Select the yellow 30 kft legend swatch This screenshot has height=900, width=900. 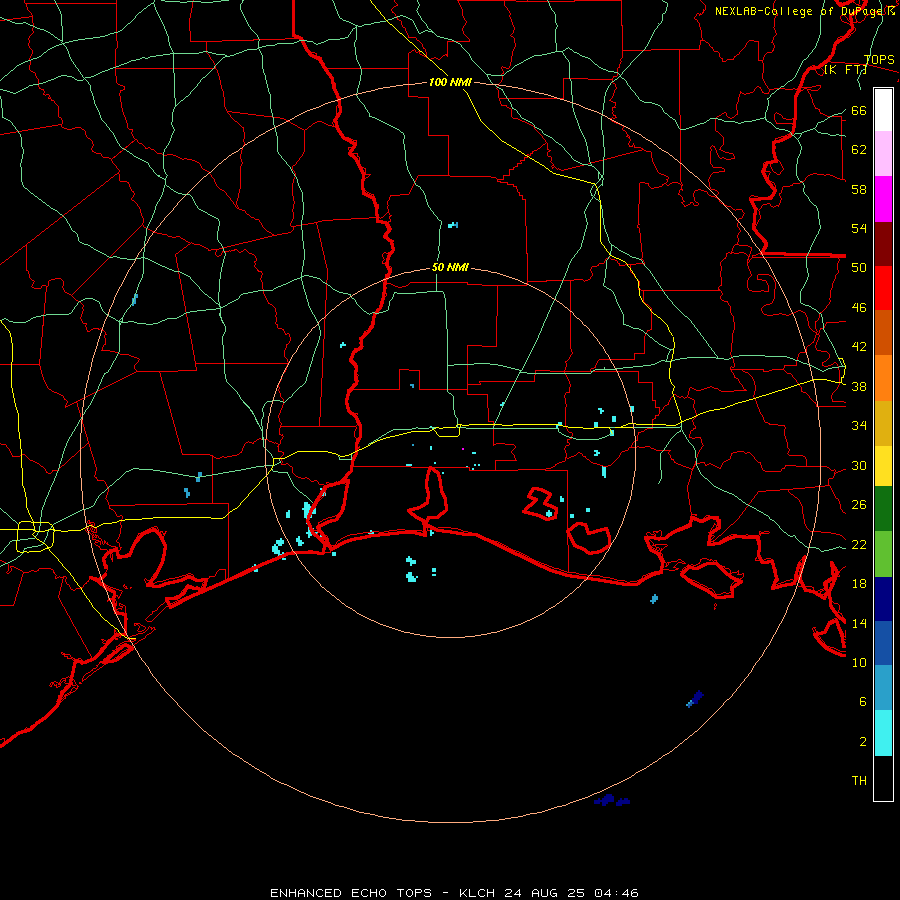coord(883,466)
